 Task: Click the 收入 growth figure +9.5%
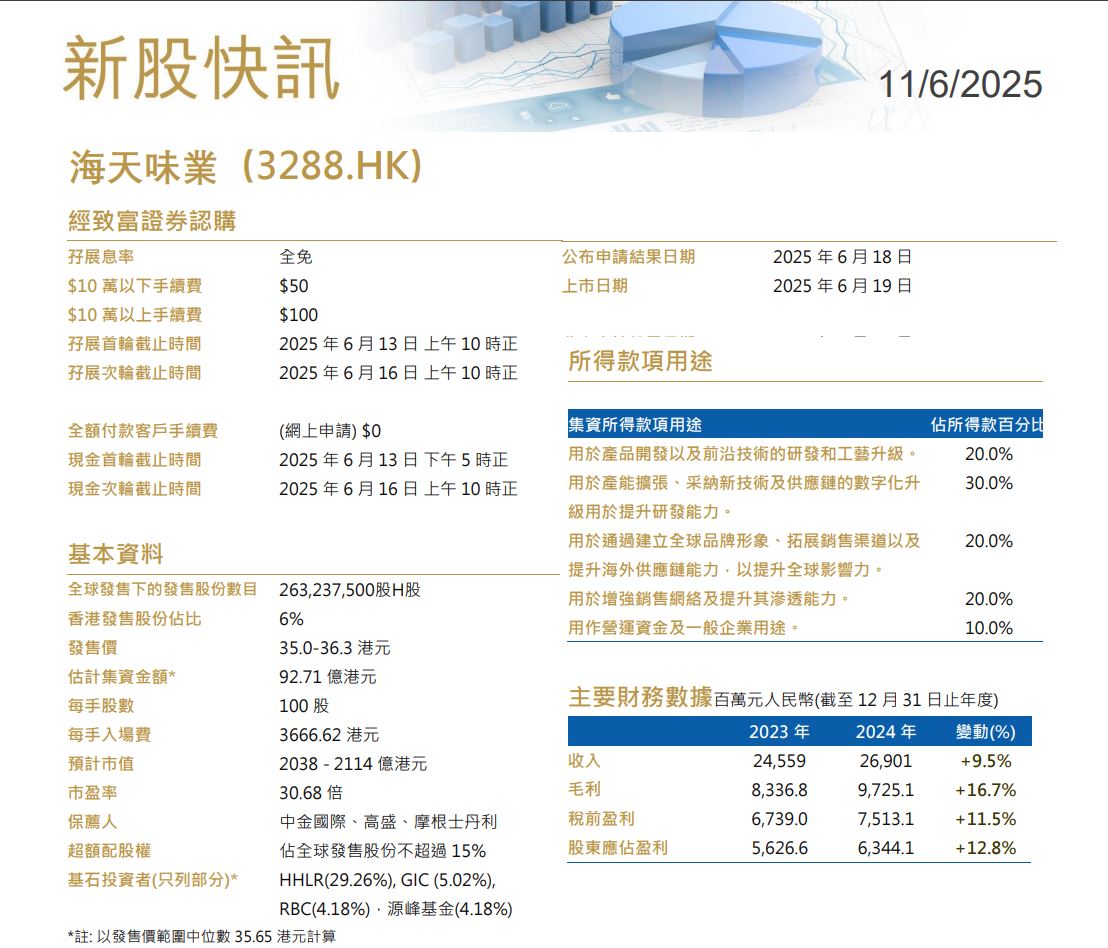(985, 761)
